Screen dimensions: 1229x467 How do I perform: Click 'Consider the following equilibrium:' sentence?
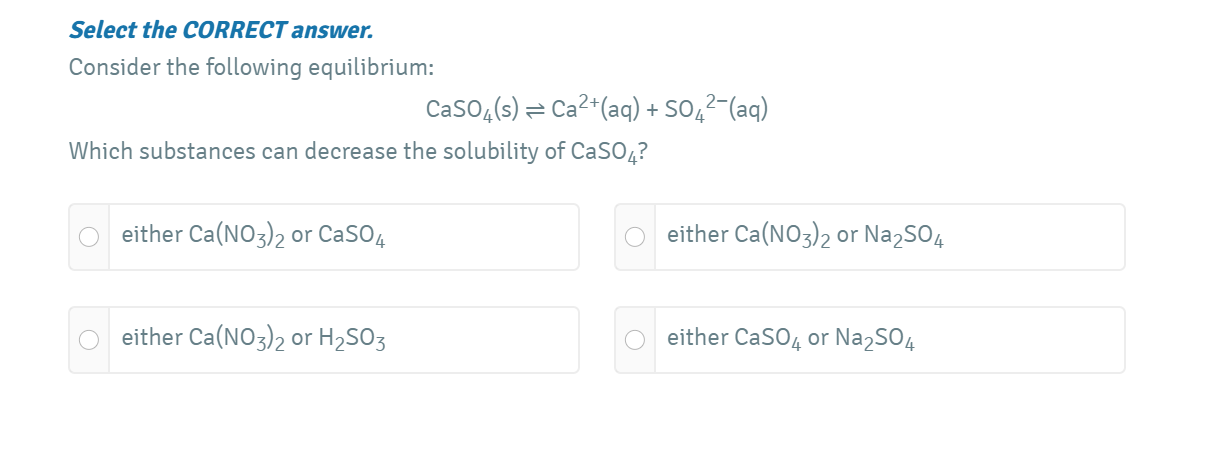click(251, 68)
